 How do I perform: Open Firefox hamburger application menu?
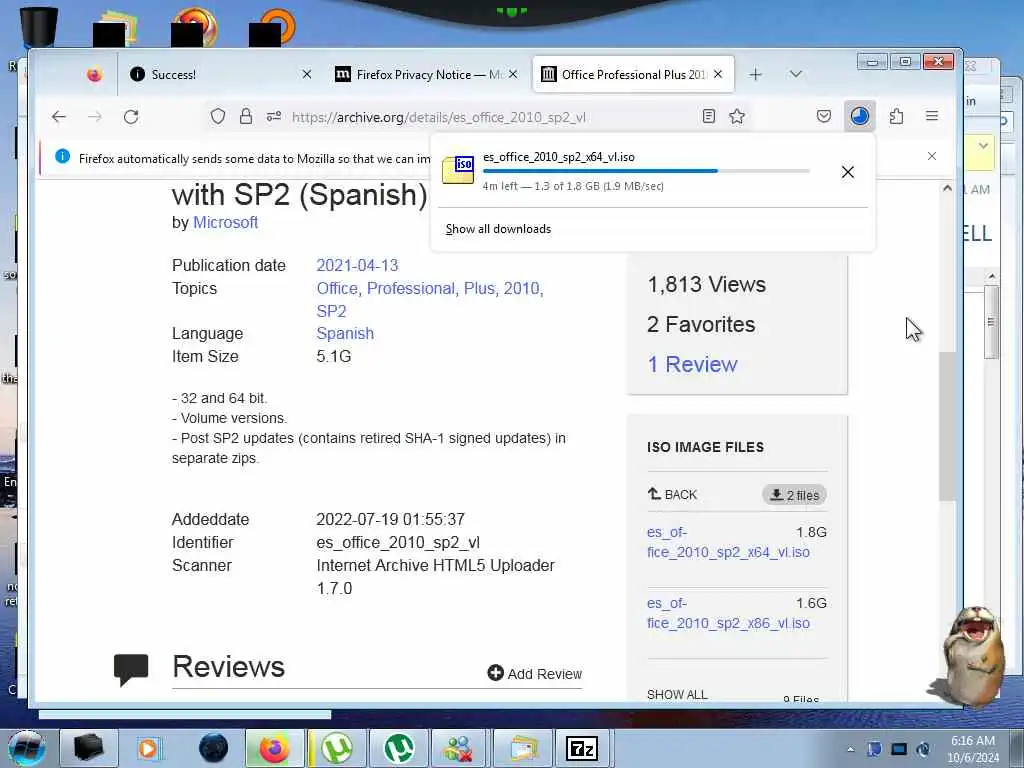(932, 116)
